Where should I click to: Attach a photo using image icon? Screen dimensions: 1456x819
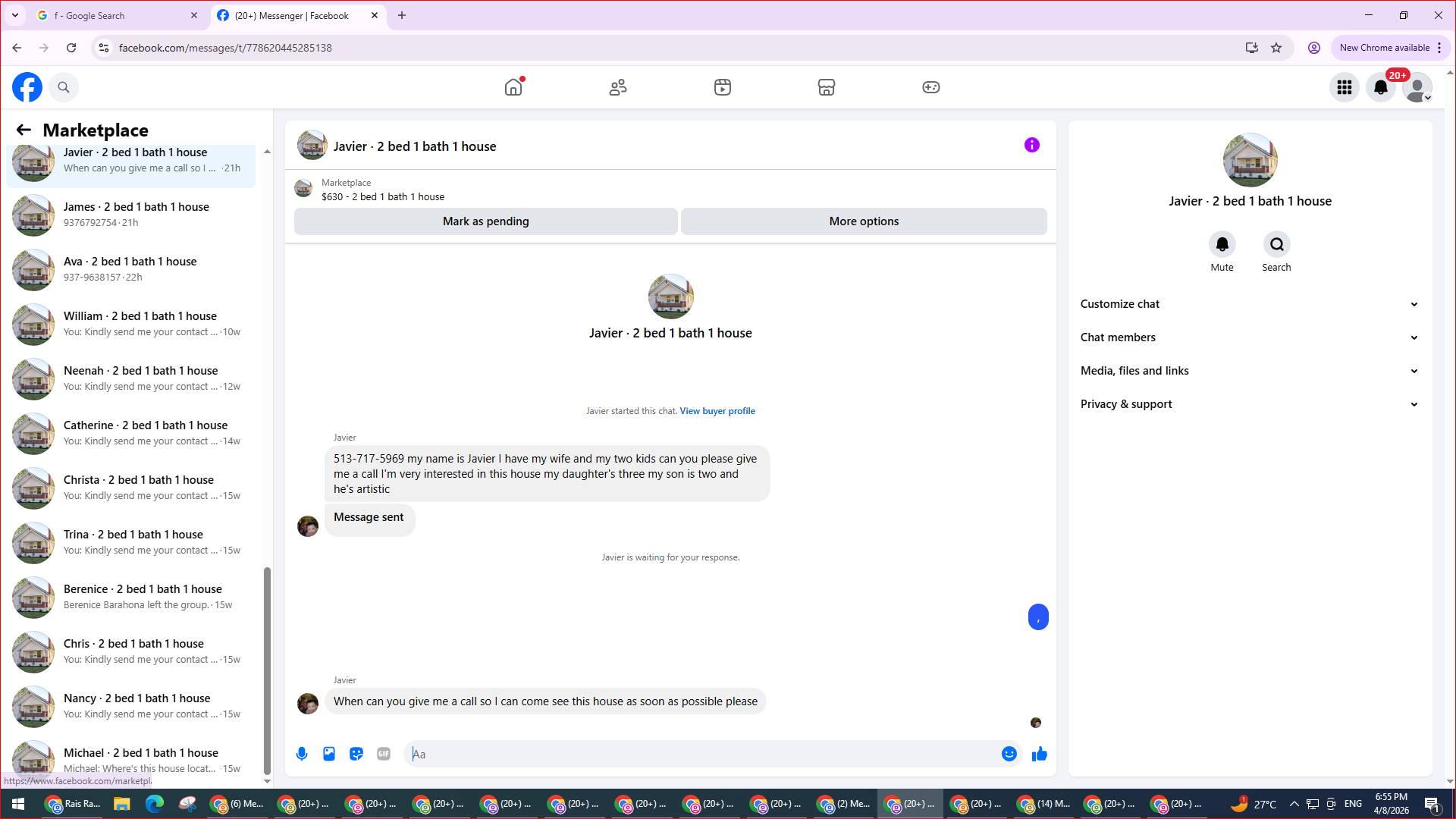pos(329,754)
